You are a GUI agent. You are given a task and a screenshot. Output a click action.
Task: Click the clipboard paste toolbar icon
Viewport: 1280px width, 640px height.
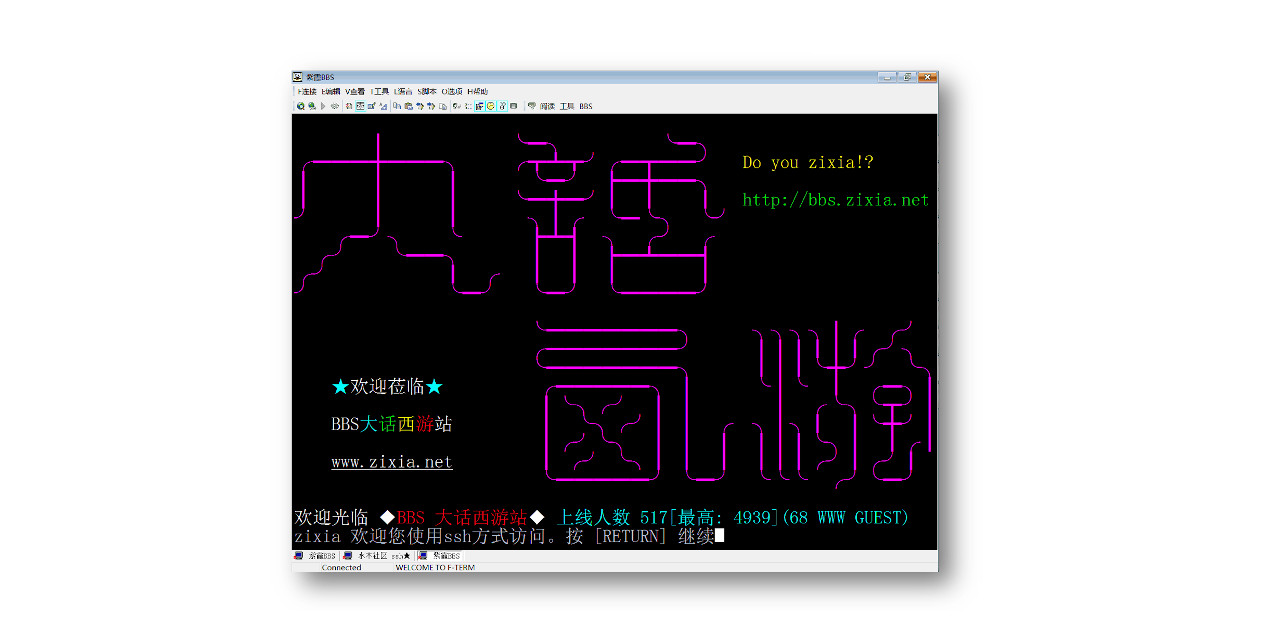408,106
